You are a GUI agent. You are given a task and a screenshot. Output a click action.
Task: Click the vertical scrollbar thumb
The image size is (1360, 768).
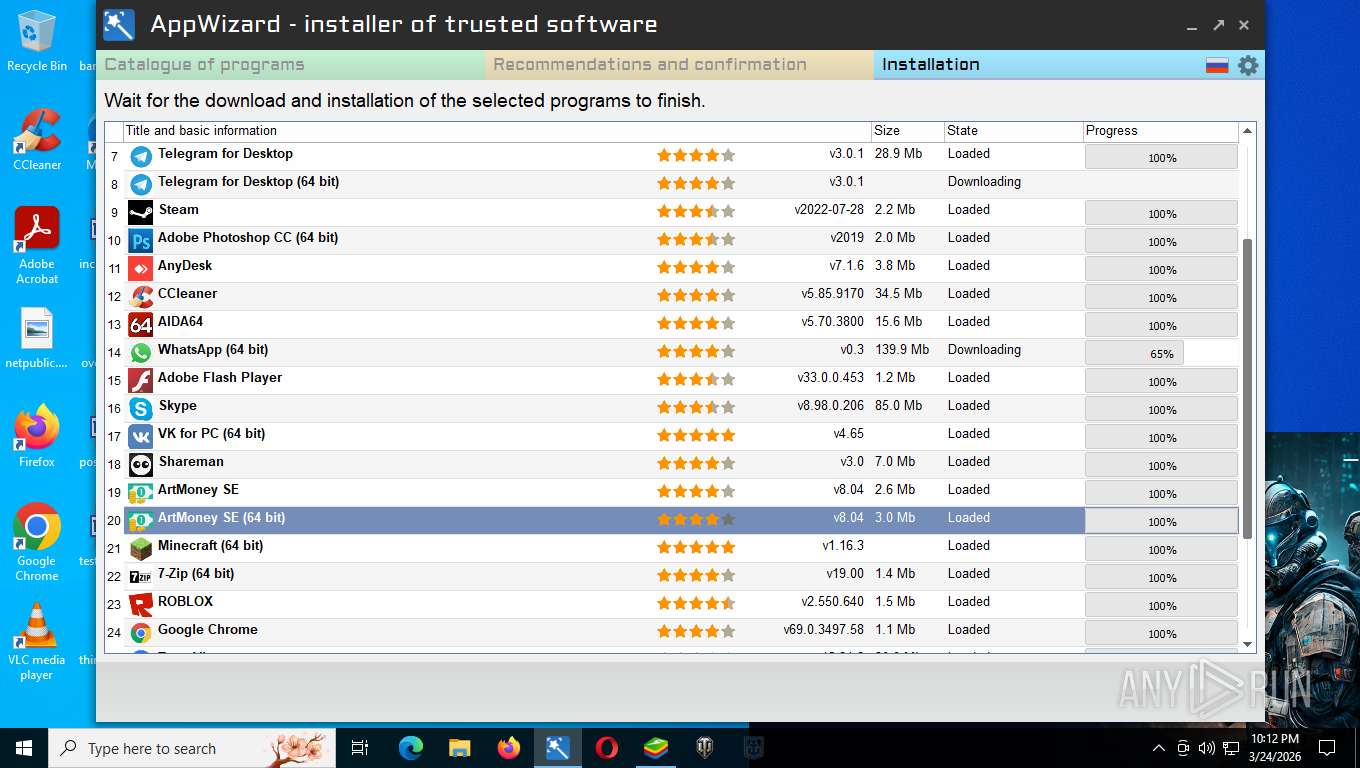tap(1247, 389)
